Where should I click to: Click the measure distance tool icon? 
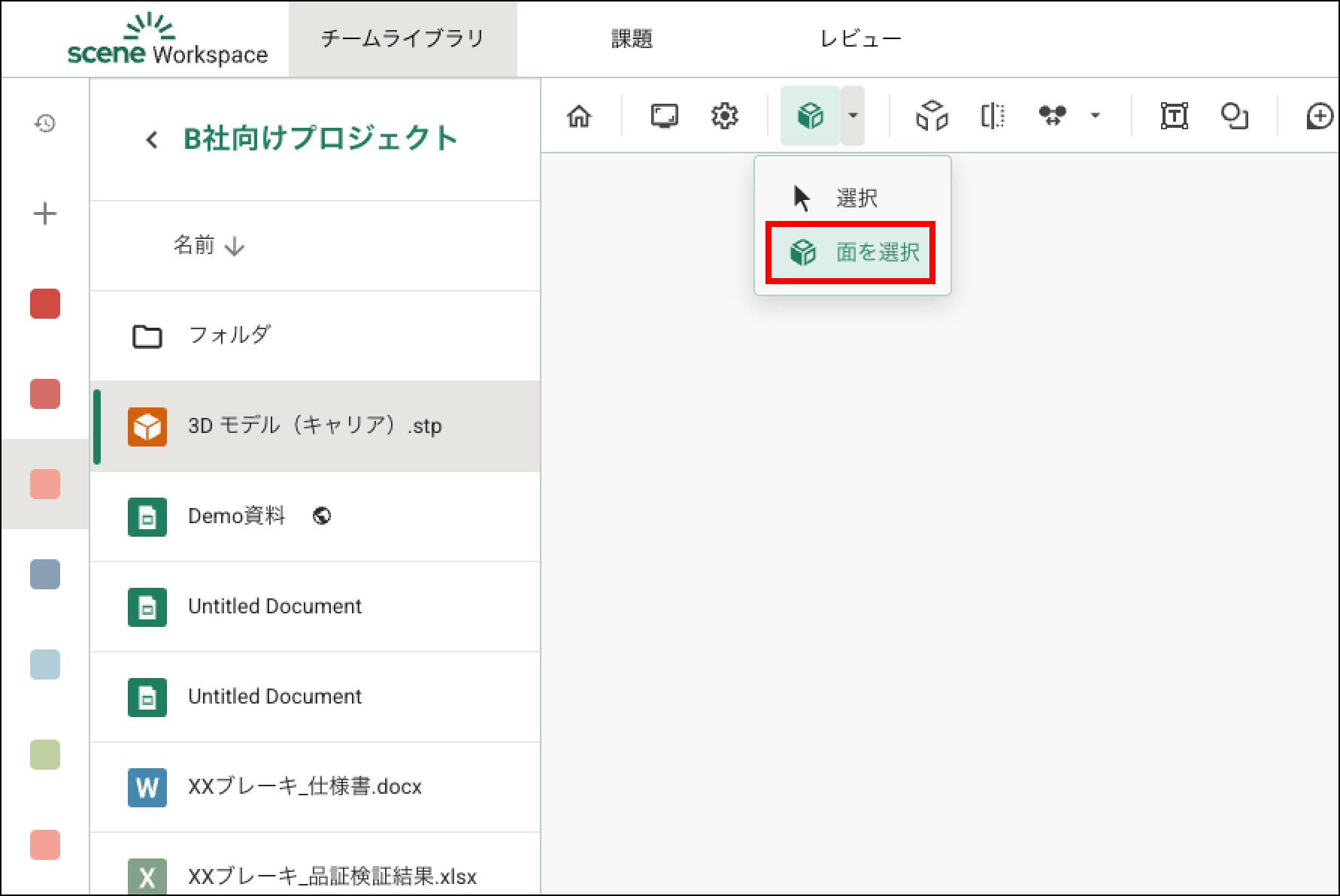click(1052, 117)
